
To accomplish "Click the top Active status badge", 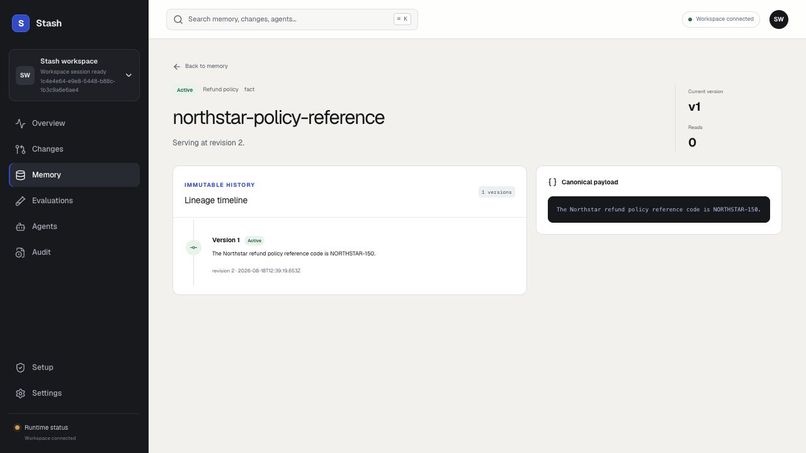I will click(x=185, y=90).
